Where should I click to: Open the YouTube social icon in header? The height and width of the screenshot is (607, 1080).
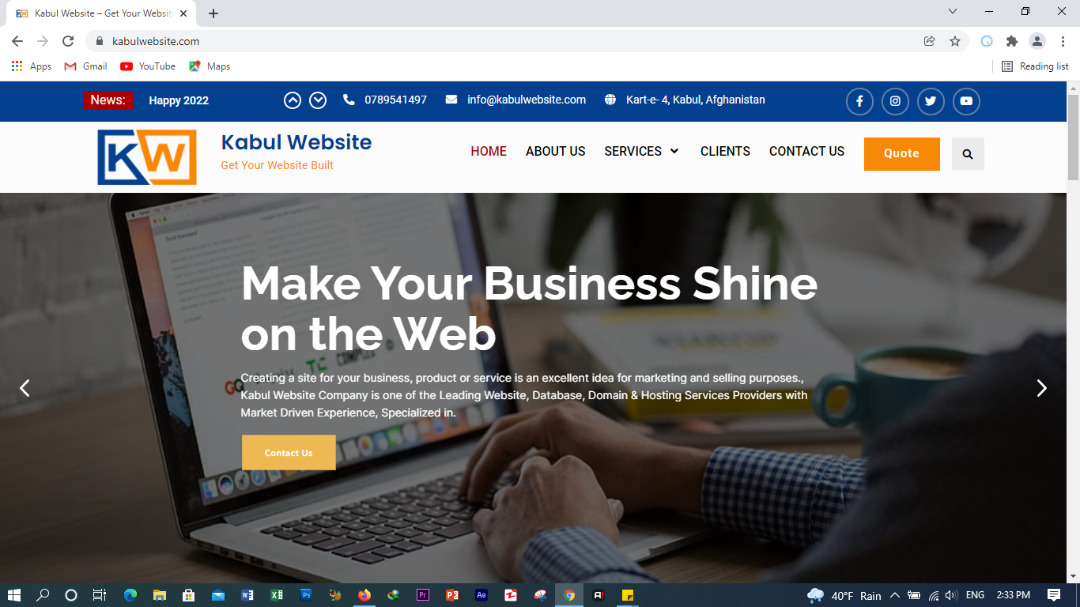pos(966,101)
